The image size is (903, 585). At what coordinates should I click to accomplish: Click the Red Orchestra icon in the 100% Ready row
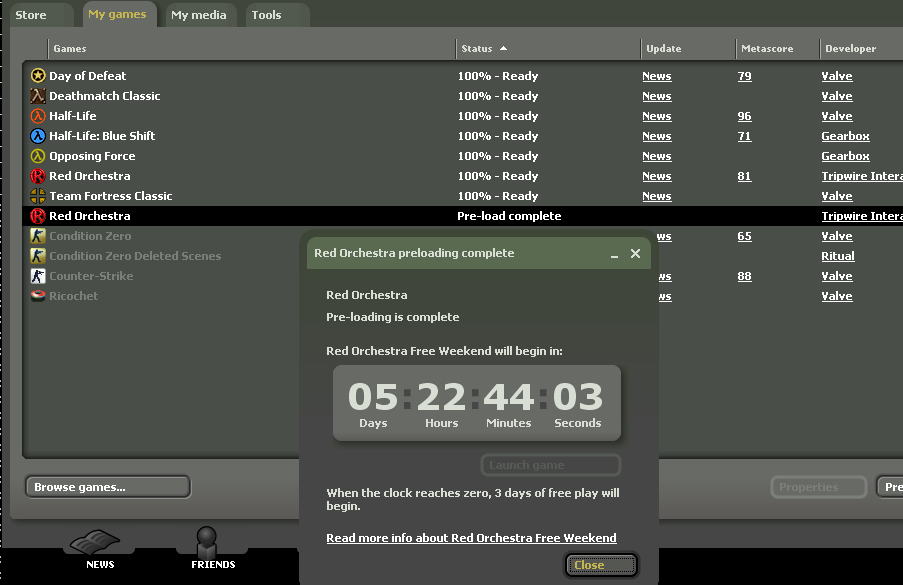(38, 176)
